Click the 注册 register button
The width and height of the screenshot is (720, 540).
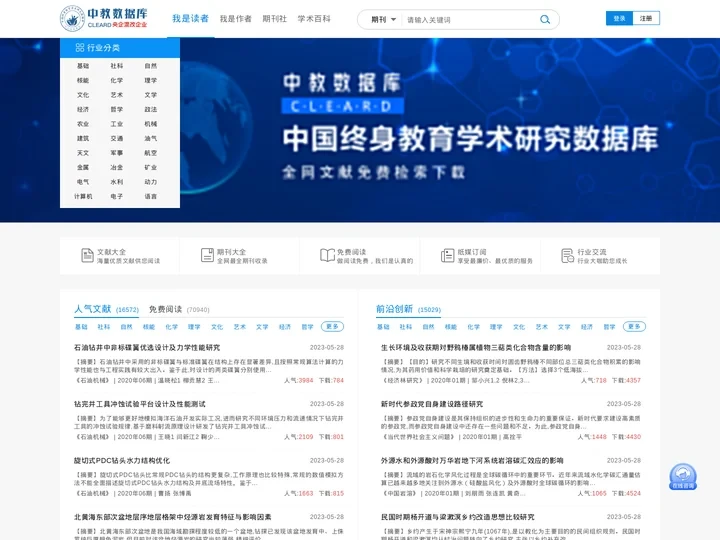tap(646, 18)
